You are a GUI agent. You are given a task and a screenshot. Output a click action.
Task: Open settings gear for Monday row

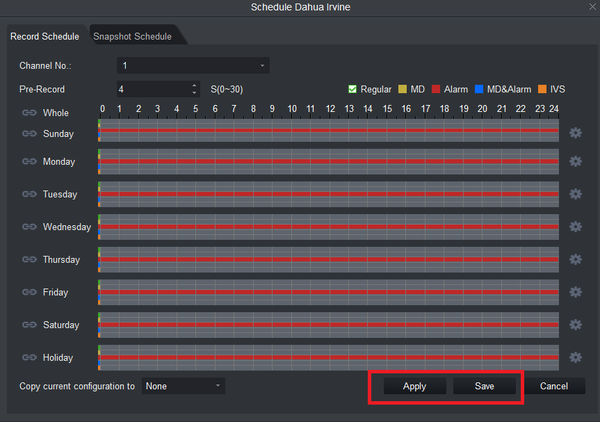click(x=575, y=161)
